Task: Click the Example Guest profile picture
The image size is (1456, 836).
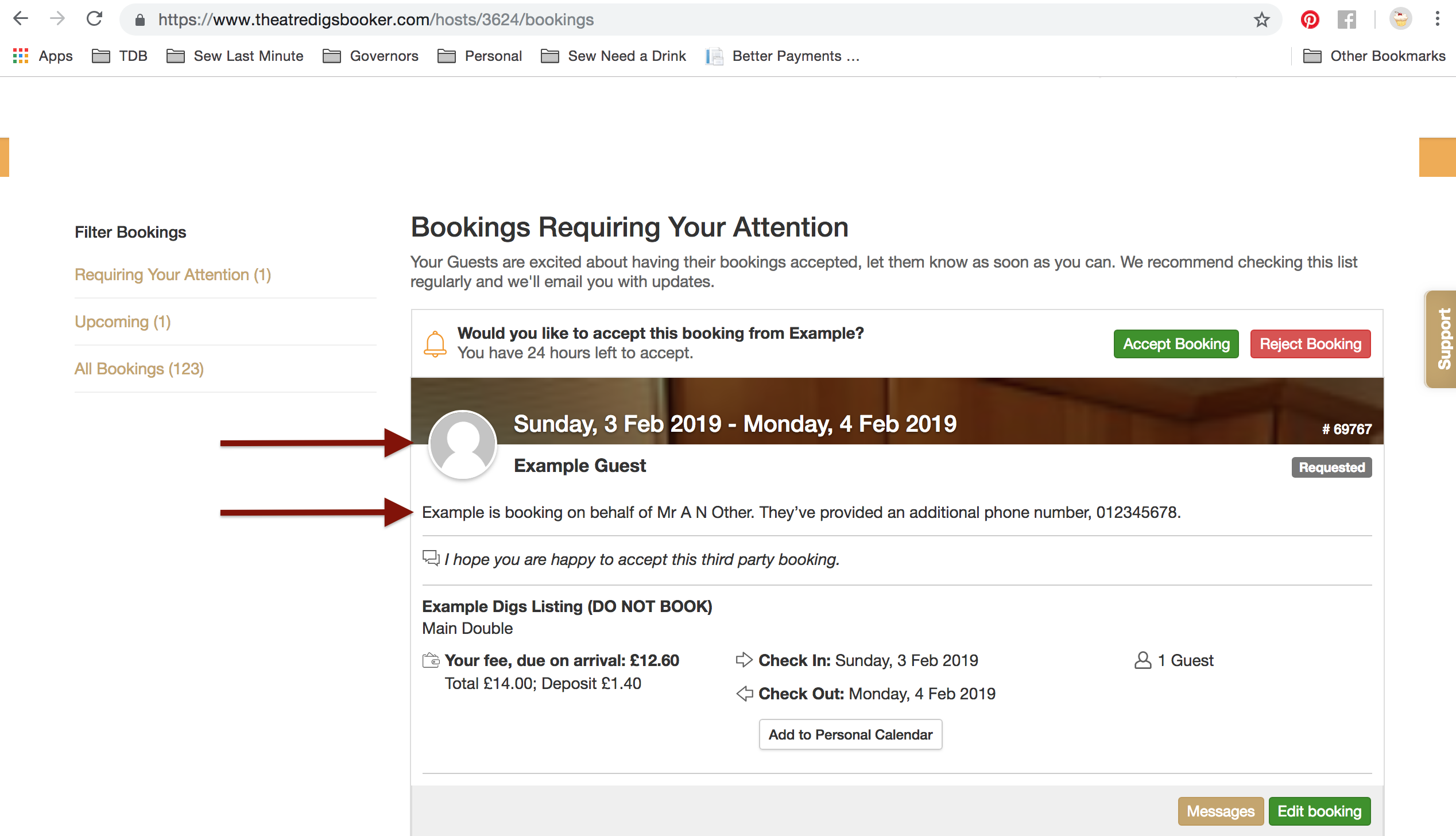Action: point(462,444)
